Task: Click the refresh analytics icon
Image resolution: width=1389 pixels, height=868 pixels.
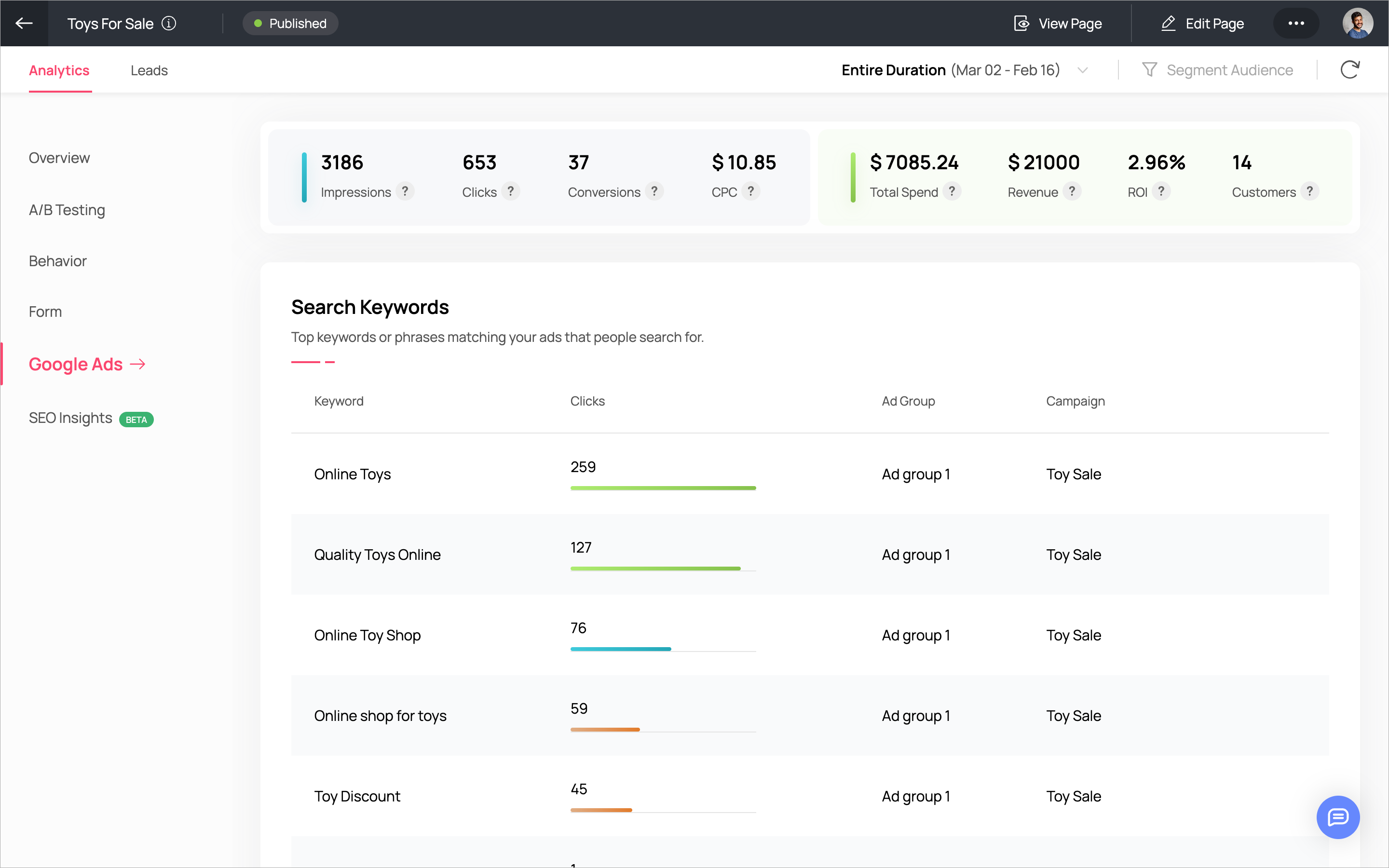Action: (x=1349, y=70)
